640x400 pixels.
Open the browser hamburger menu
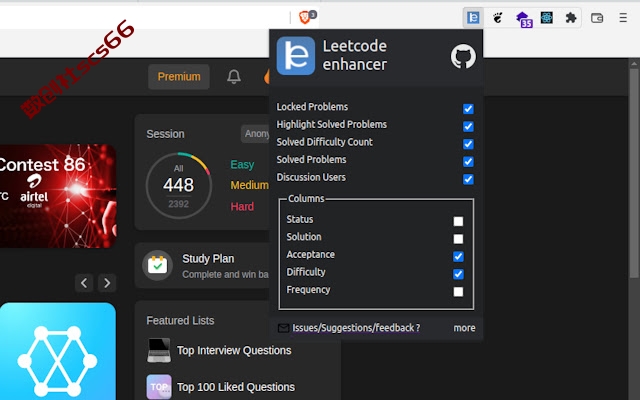pyautogui.click(x=623, y=18)
